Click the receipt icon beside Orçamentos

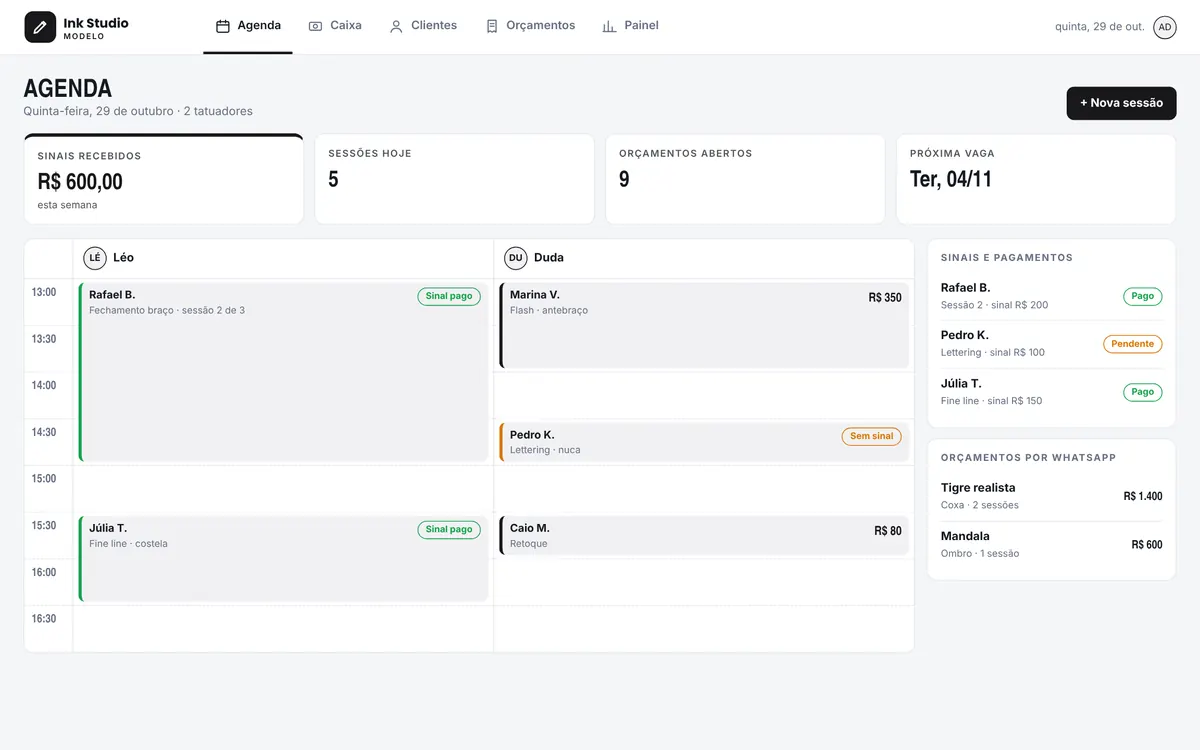(491, 26)
